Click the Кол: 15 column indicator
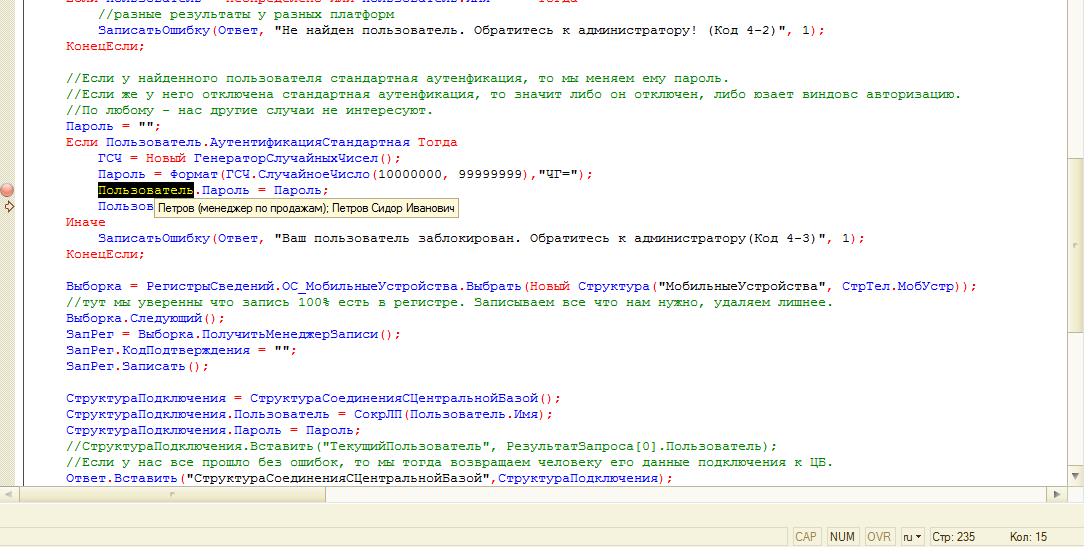The height and width of the screenshot is (547, 1084). pyautogui.click(x=1028, y=537)
